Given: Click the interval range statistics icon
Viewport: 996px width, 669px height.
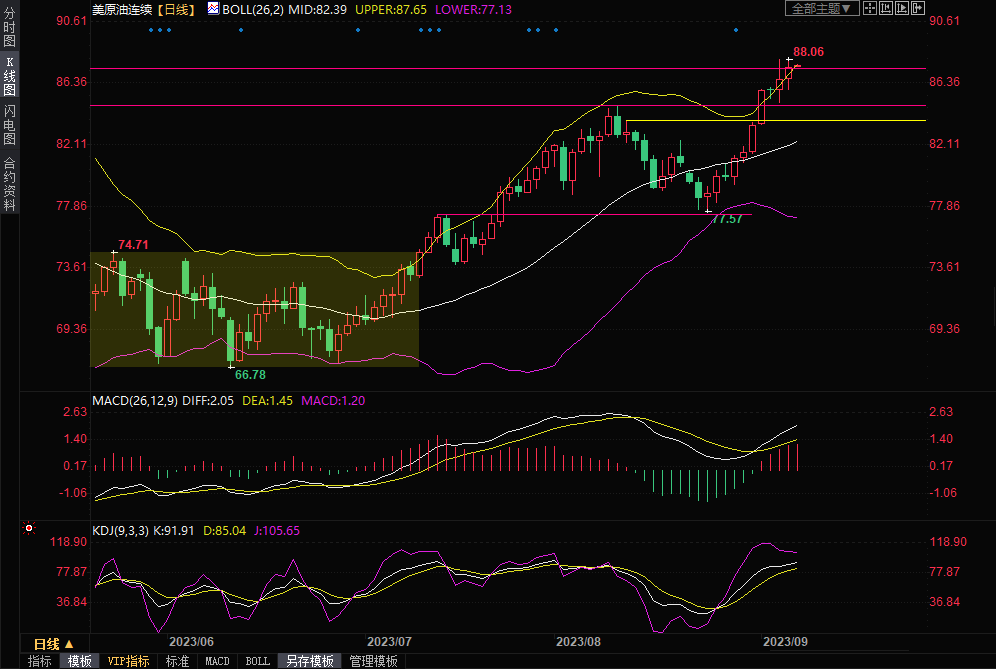Looking at the screenshot, I should coord(887,8).
